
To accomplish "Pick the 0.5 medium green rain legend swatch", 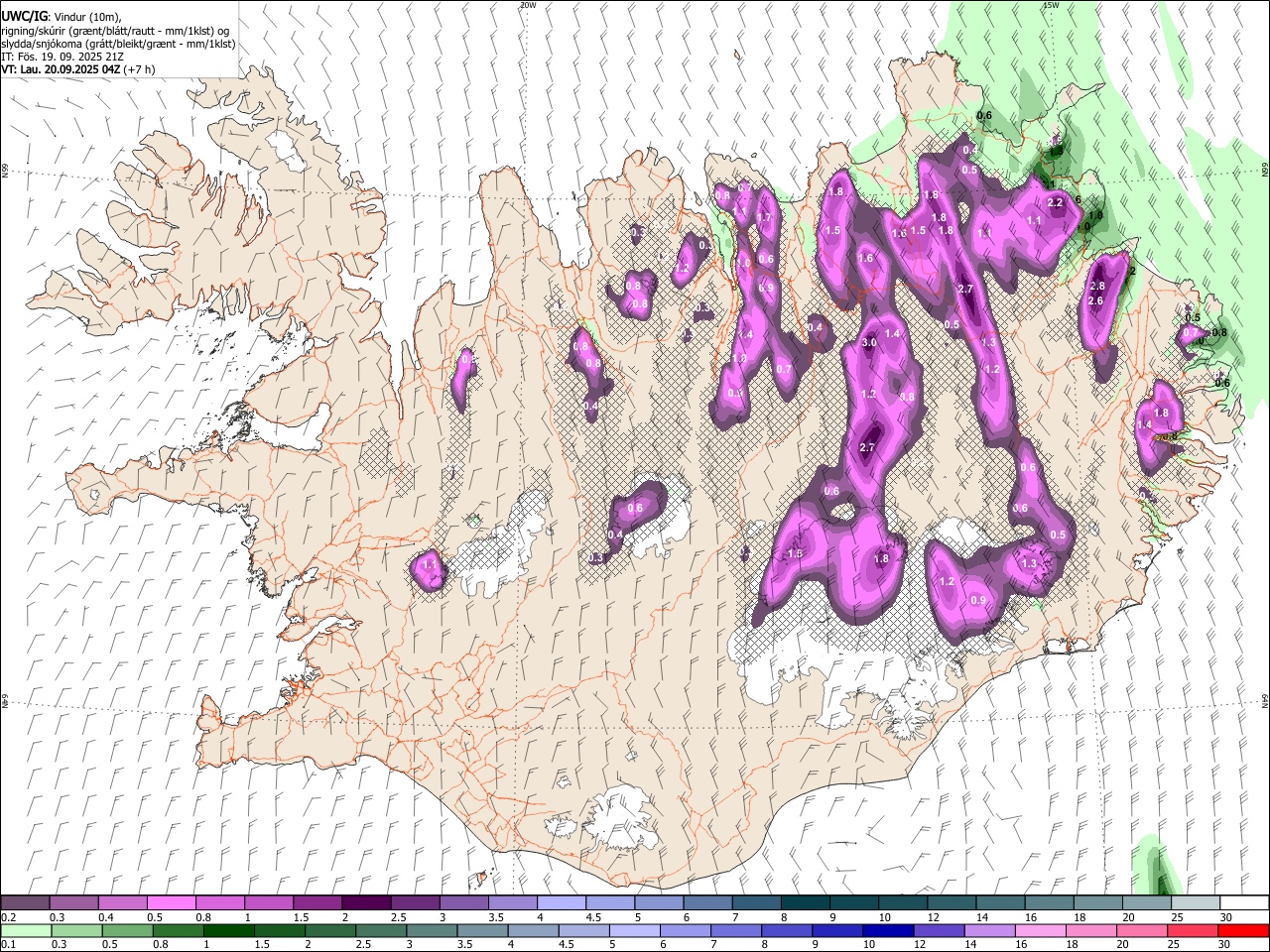I will pos(127,930).
